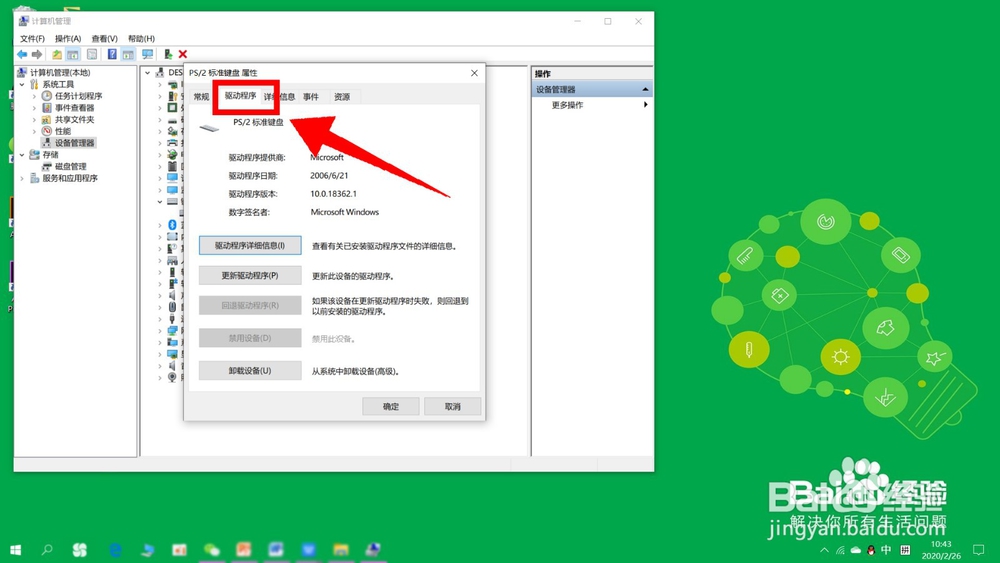Click 更多操作 in the actions pane
The height and width of the screenshot is (563, 1000).
567,105
